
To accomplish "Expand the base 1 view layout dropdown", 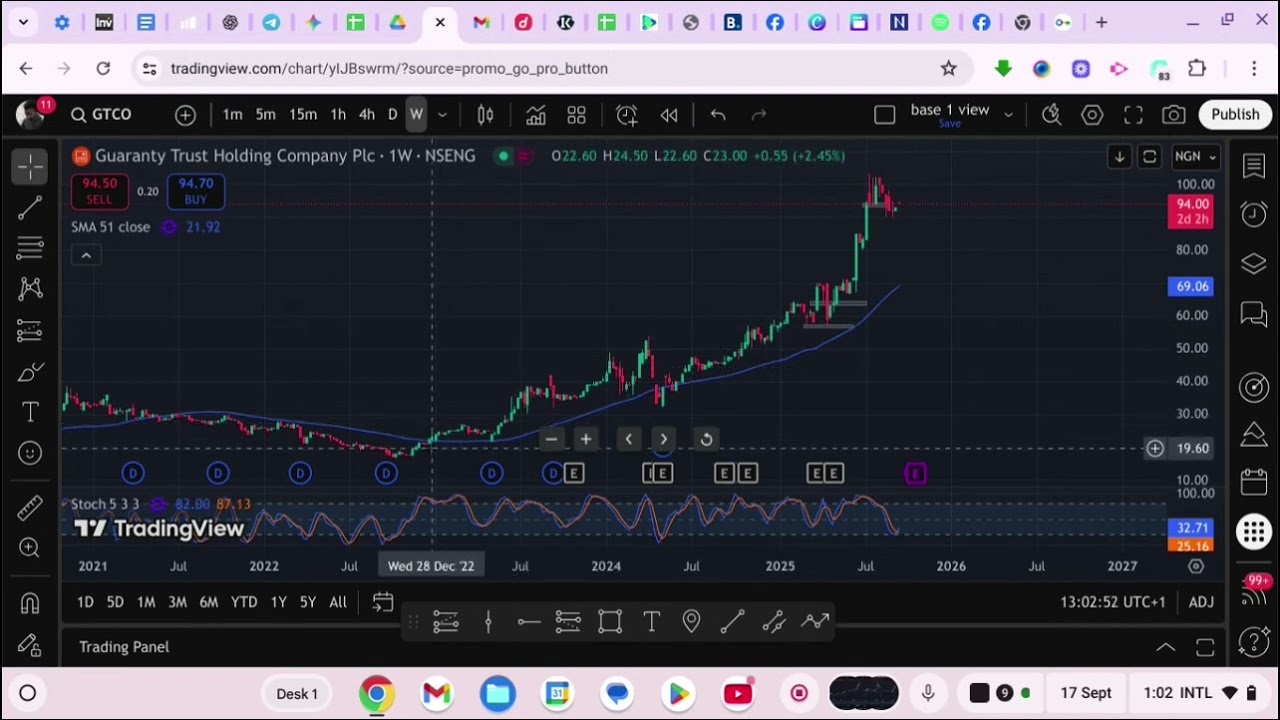I will coord(1008,115).
